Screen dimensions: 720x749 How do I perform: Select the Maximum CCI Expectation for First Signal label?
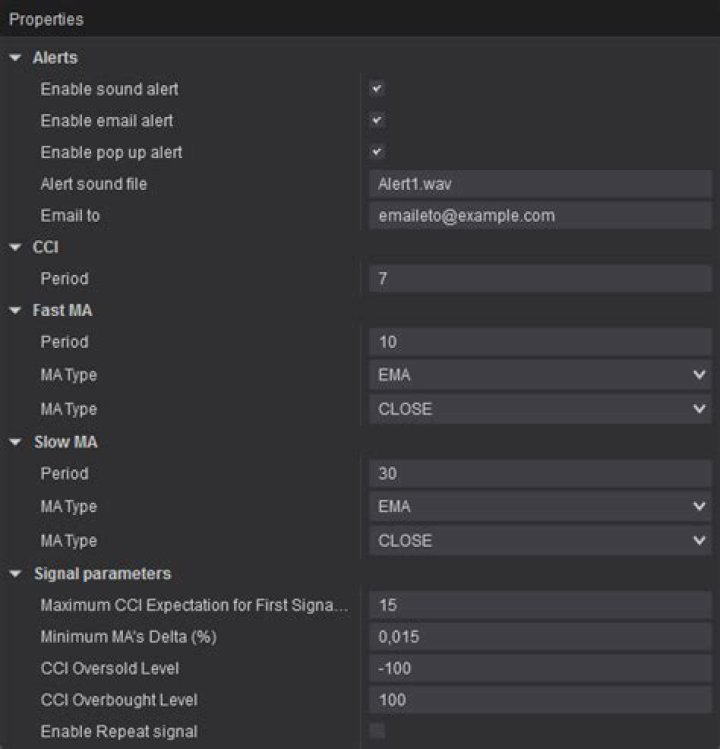tap(194, 605)
